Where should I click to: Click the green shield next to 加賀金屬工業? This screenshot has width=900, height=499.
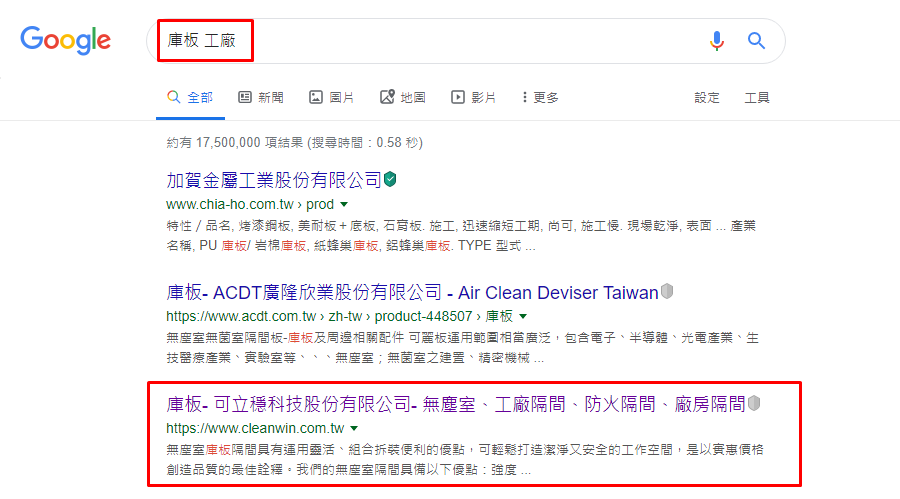click(x=390, y=179)
